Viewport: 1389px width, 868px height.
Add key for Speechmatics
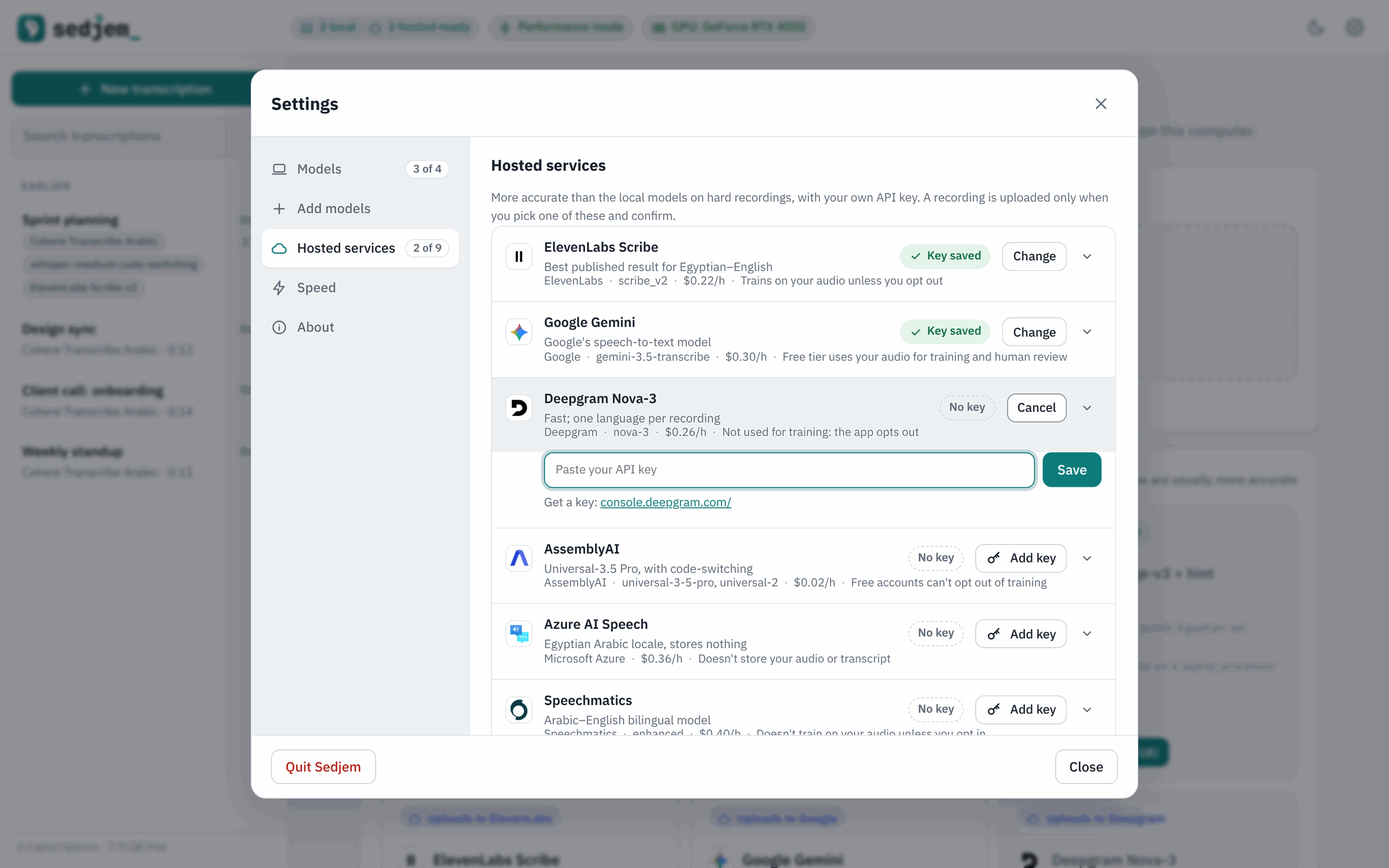[1021, 709]
